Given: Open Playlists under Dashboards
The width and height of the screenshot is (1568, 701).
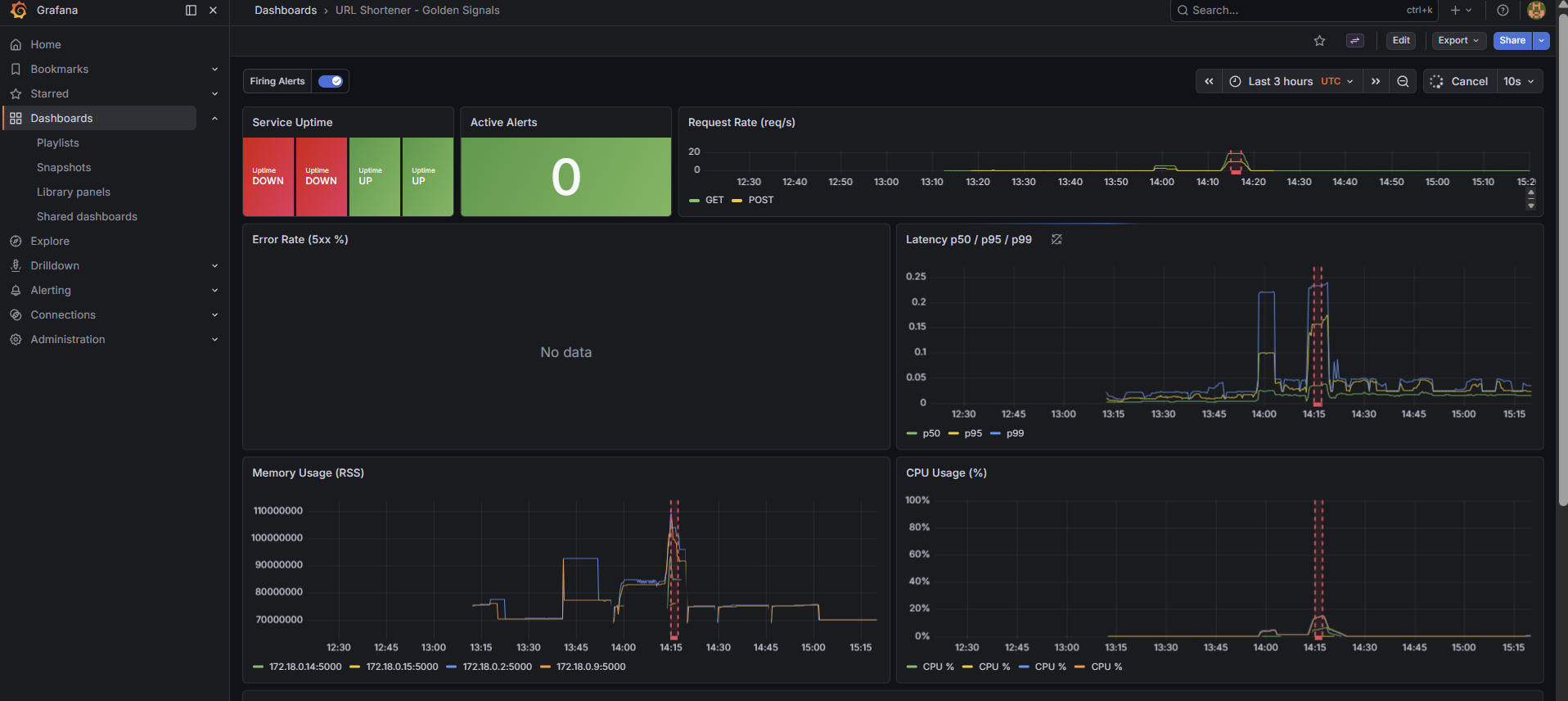Looking at the screenshot, I should pos(57,142).
